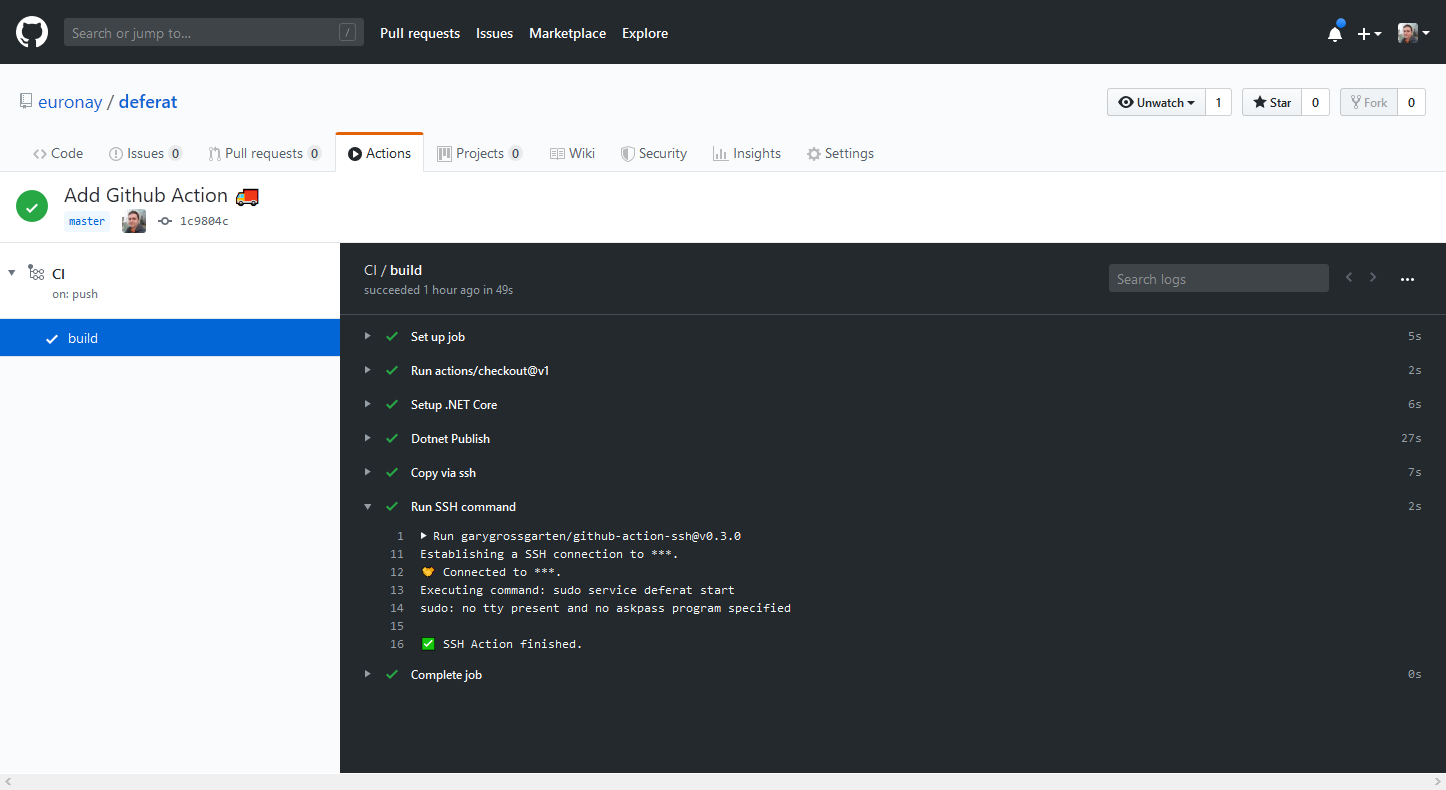Select the Actions tab
This screenshot has width=1446, height=790.
[x=379, y=153]
